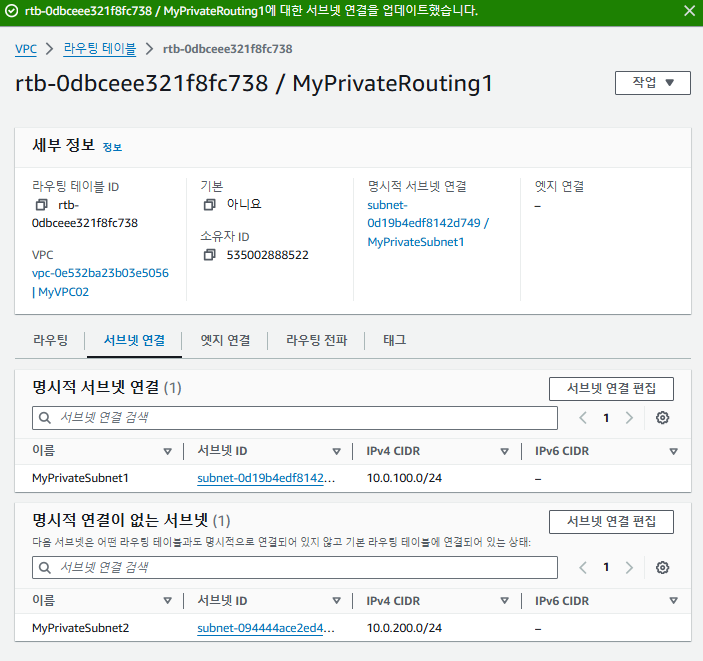
Task: Sort IPv4 CIDR column in 명시적 서브넷 연결 table
Action: point(504,452)
